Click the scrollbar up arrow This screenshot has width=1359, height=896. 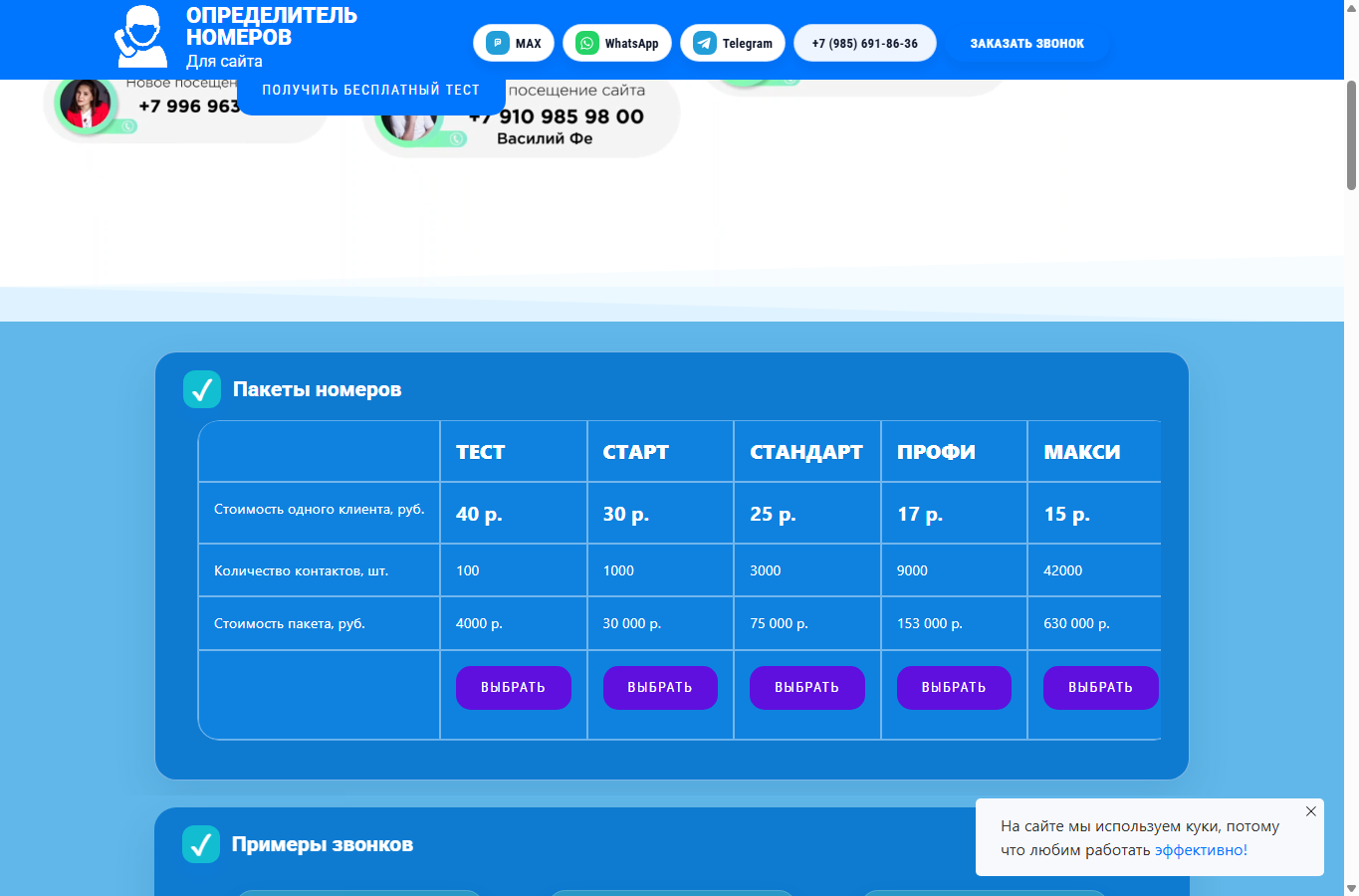tap(1351, 7)
